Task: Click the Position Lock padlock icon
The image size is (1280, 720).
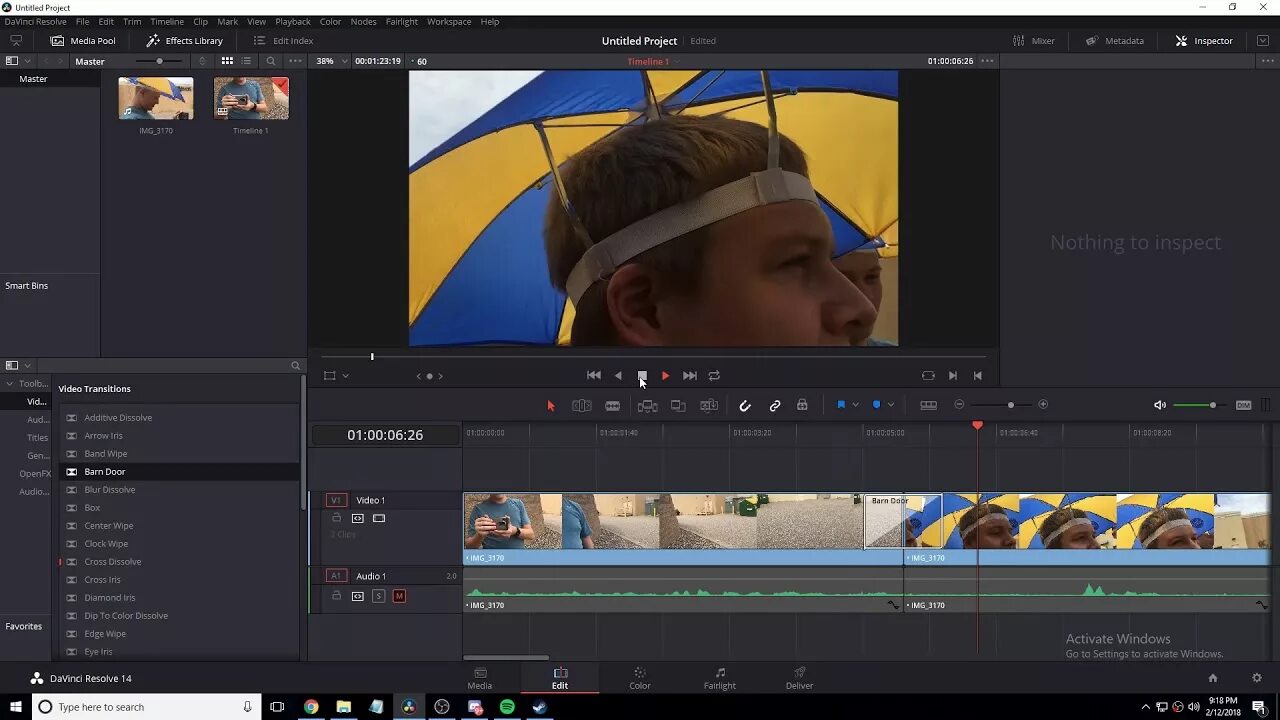Action: (x=802, y=405)
